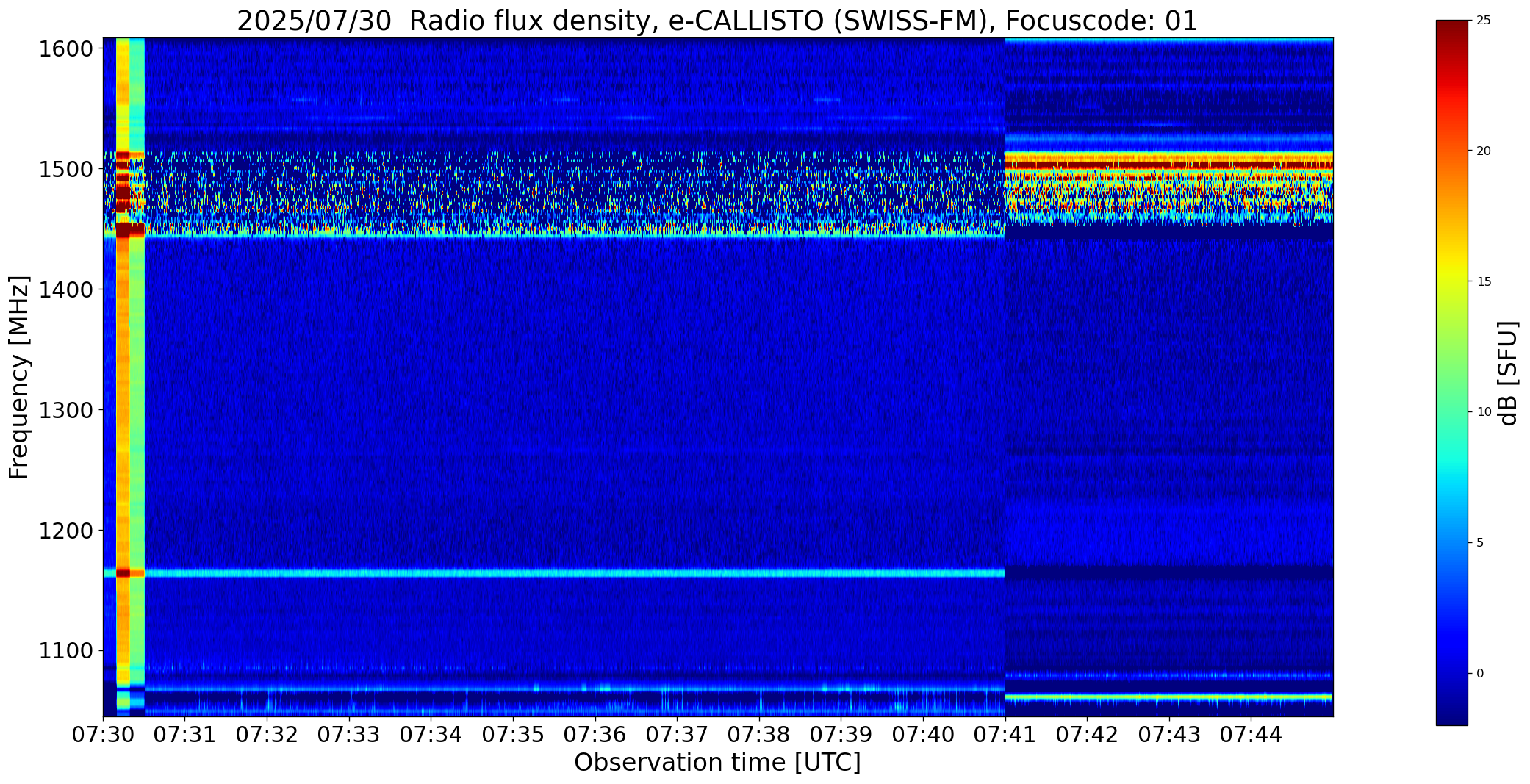Image resolution: width=1530 pixels, height=784 pixels.
Task: Click the colorbar tick label 25
Action: tap(1483, 21)
